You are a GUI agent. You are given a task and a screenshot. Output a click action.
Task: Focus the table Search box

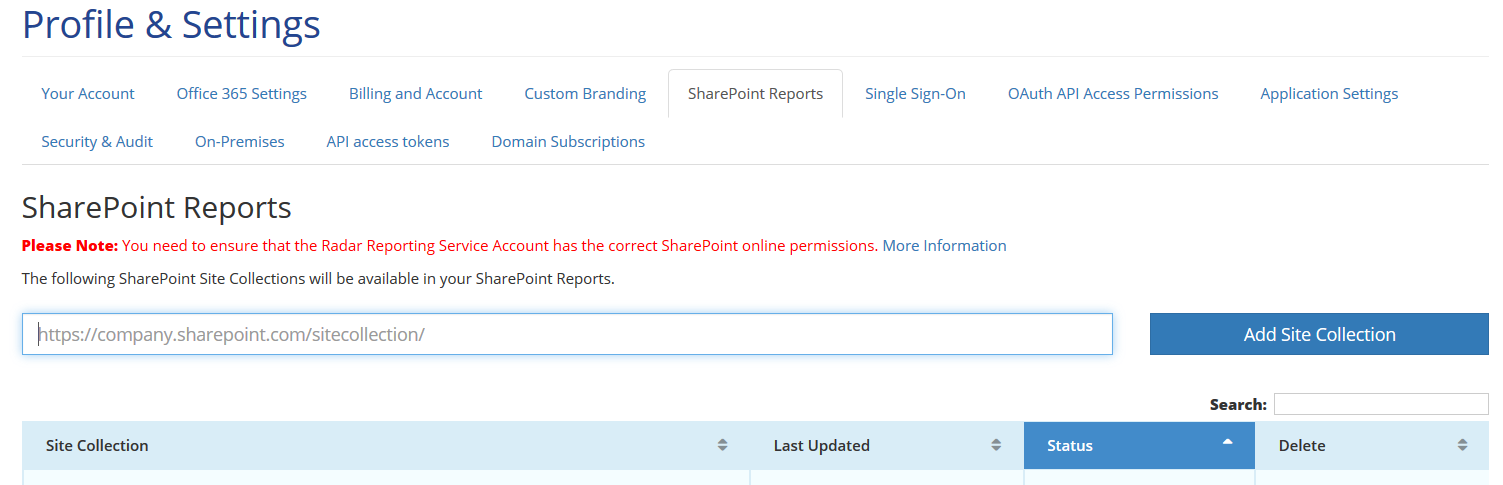point(1381,404)
